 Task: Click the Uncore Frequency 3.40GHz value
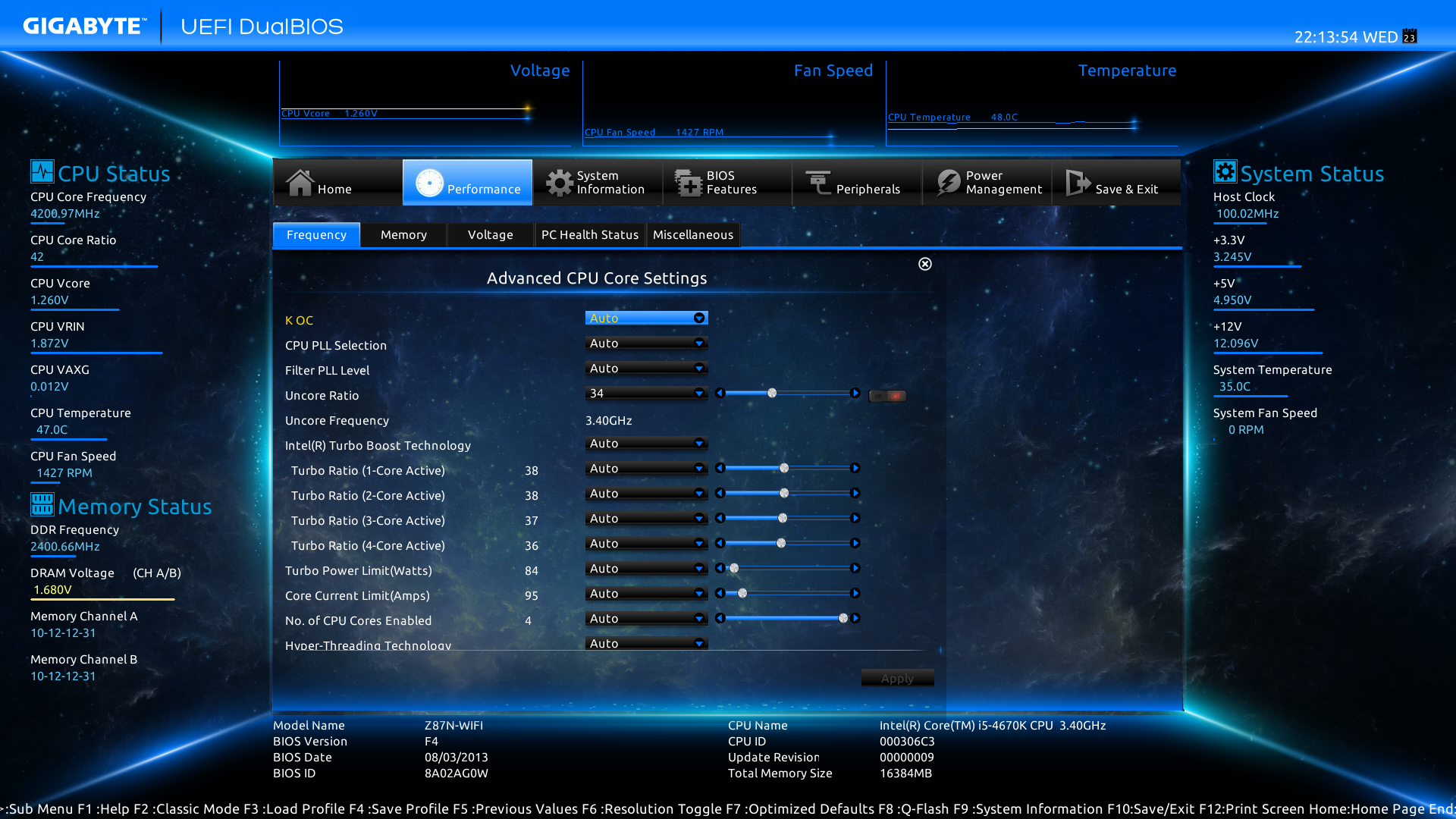608,420
